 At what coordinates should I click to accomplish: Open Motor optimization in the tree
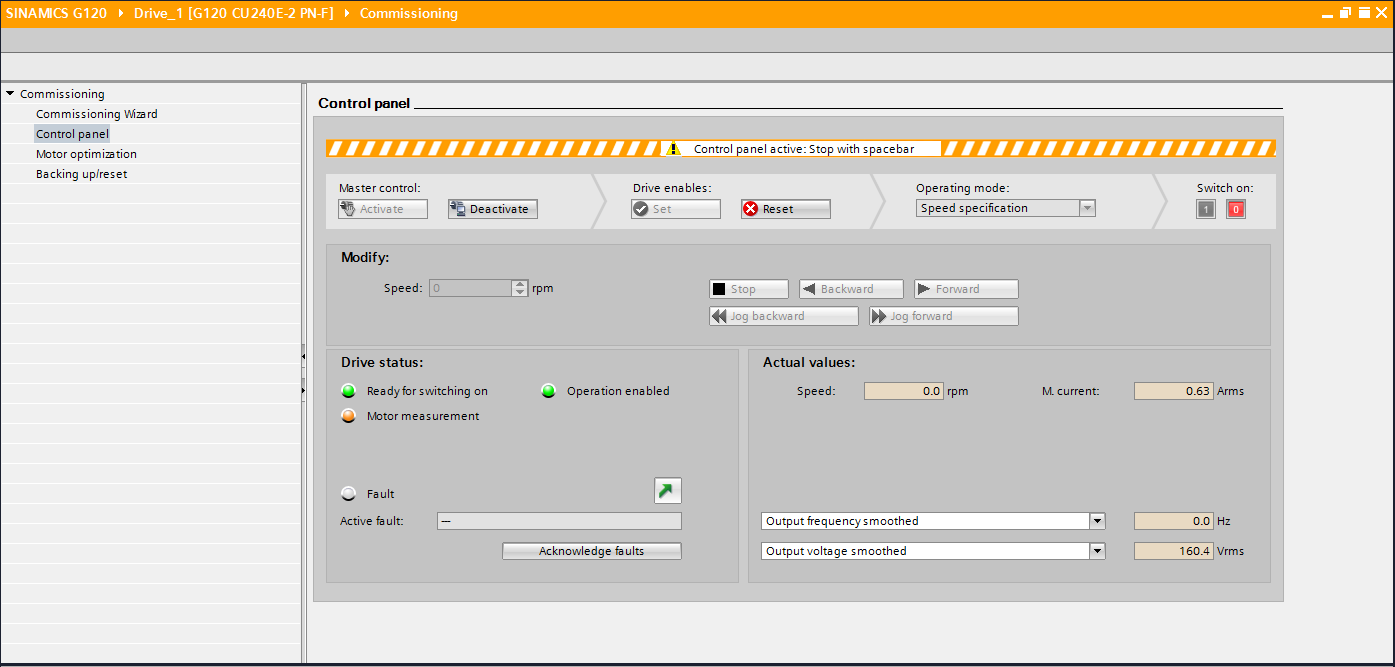click(x=86, y=154)
